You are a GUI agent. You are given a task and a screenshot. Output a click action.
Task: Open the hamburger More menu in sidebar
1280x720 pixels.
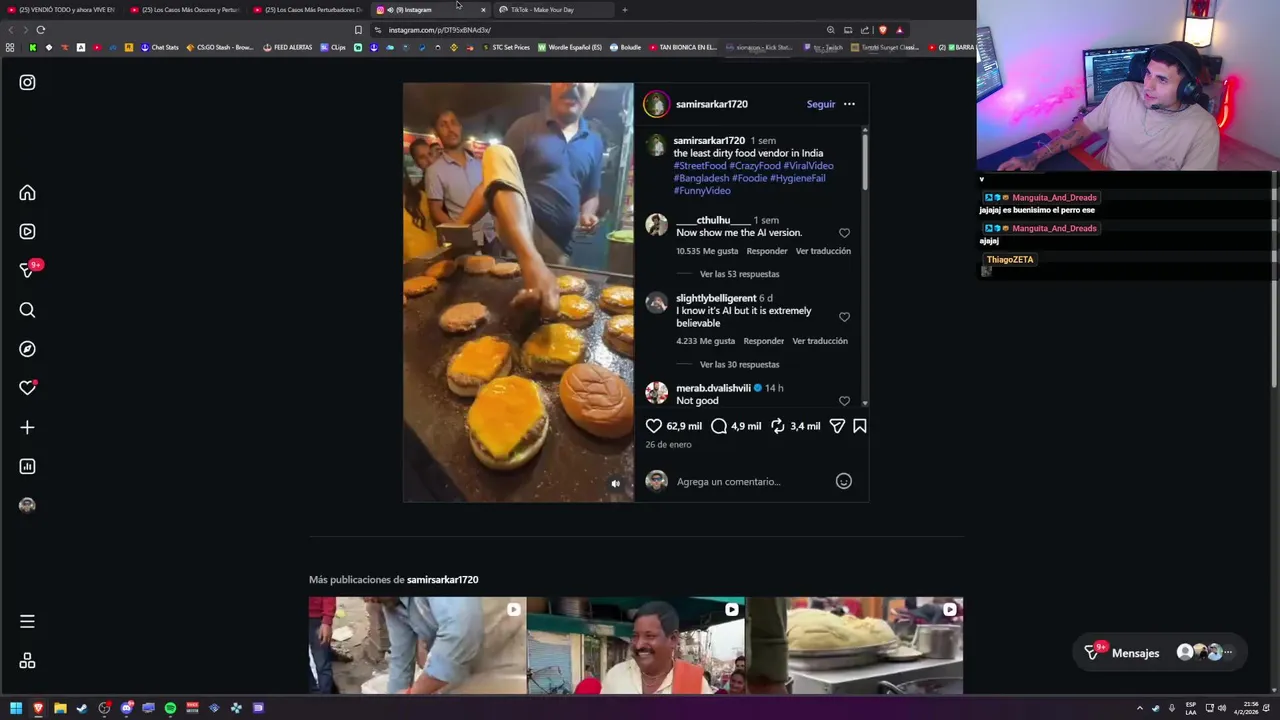click(27, 622)
